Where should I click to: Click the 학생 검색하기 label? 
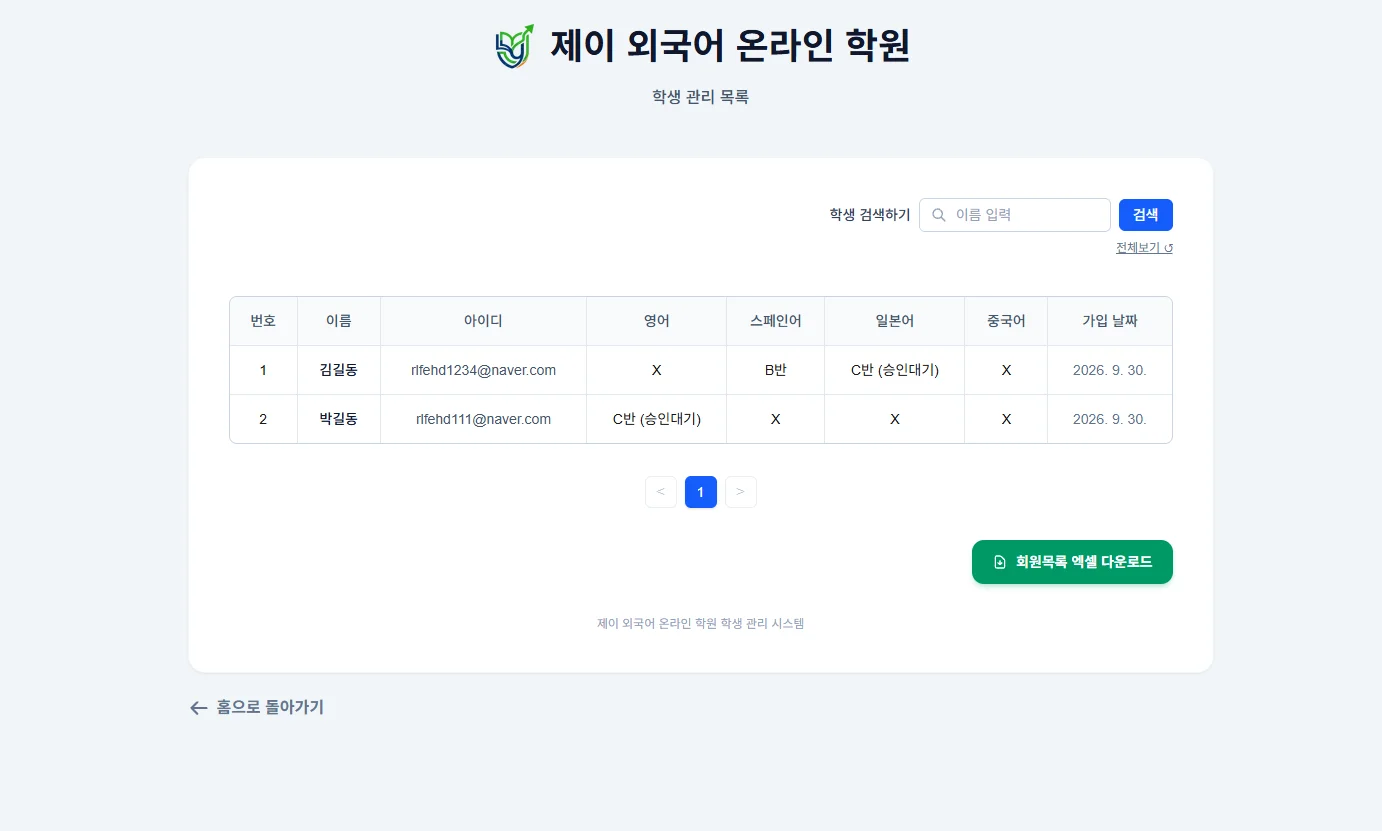(870, 215)
